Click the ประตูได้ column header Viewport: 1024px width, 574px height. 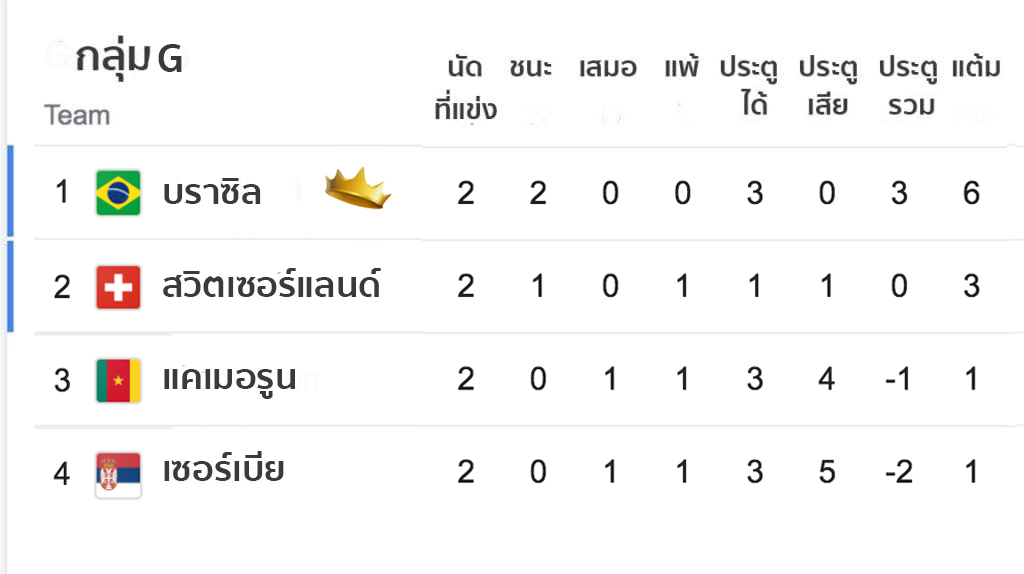tap(750, 87)
